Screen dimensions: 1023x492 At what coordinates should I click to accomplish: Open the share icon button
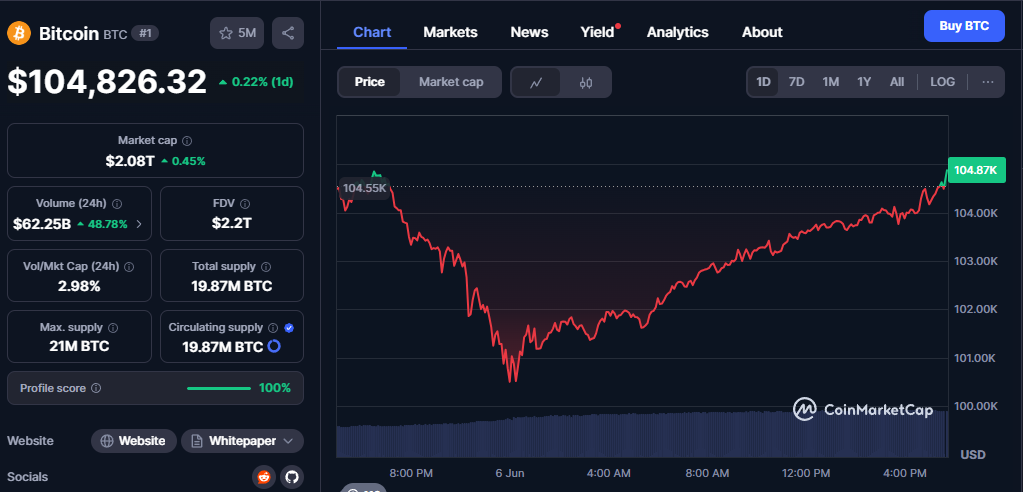[x=288, y=33]
